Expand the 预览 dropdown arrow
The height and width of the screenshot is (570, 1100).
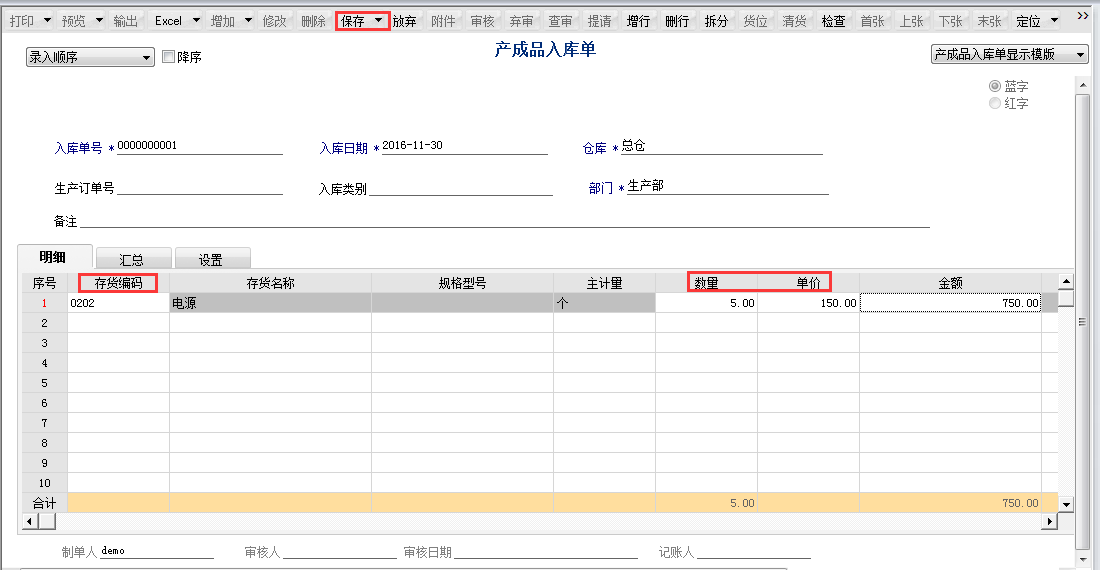click(x=99, y=20)
